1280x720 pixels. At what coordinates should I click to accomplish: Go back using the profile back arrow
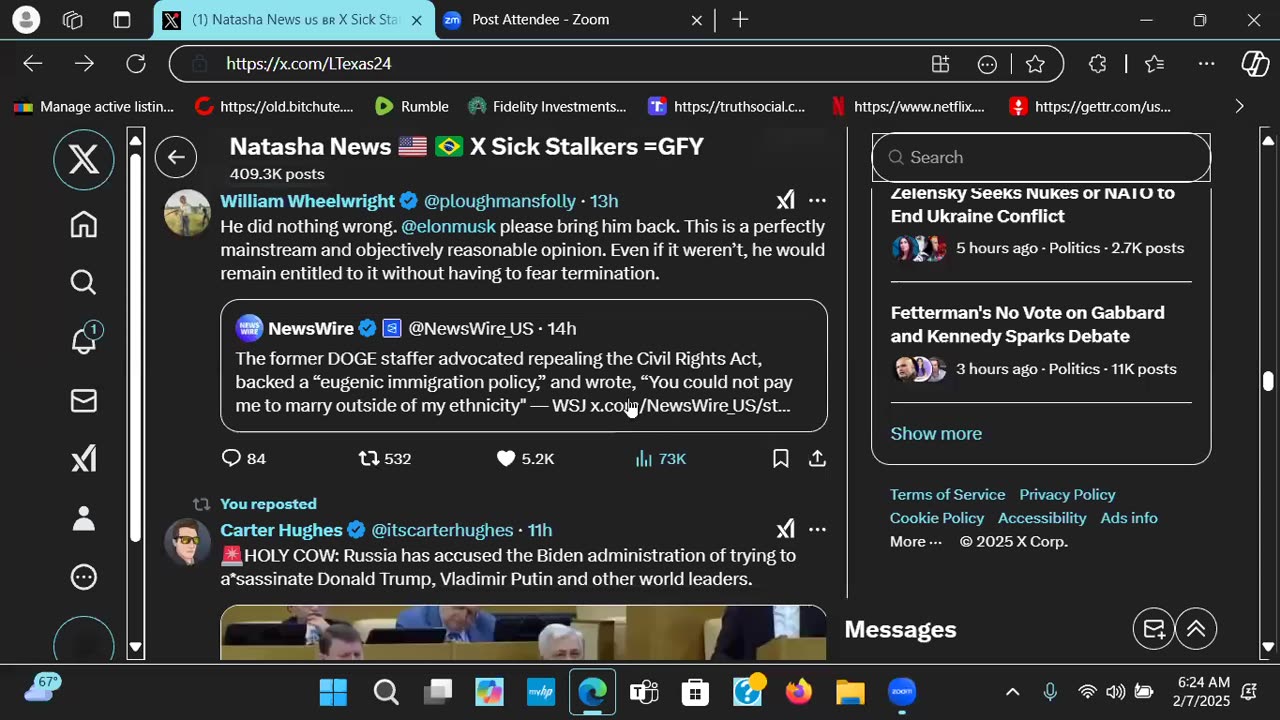pyautogui.click(x=176, y=157)
